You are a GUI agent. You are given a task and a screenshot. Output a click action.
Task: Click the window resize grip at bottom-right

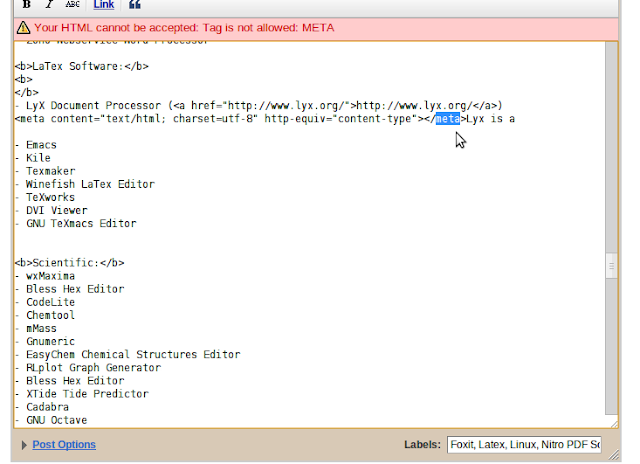(x=615, y=455)
